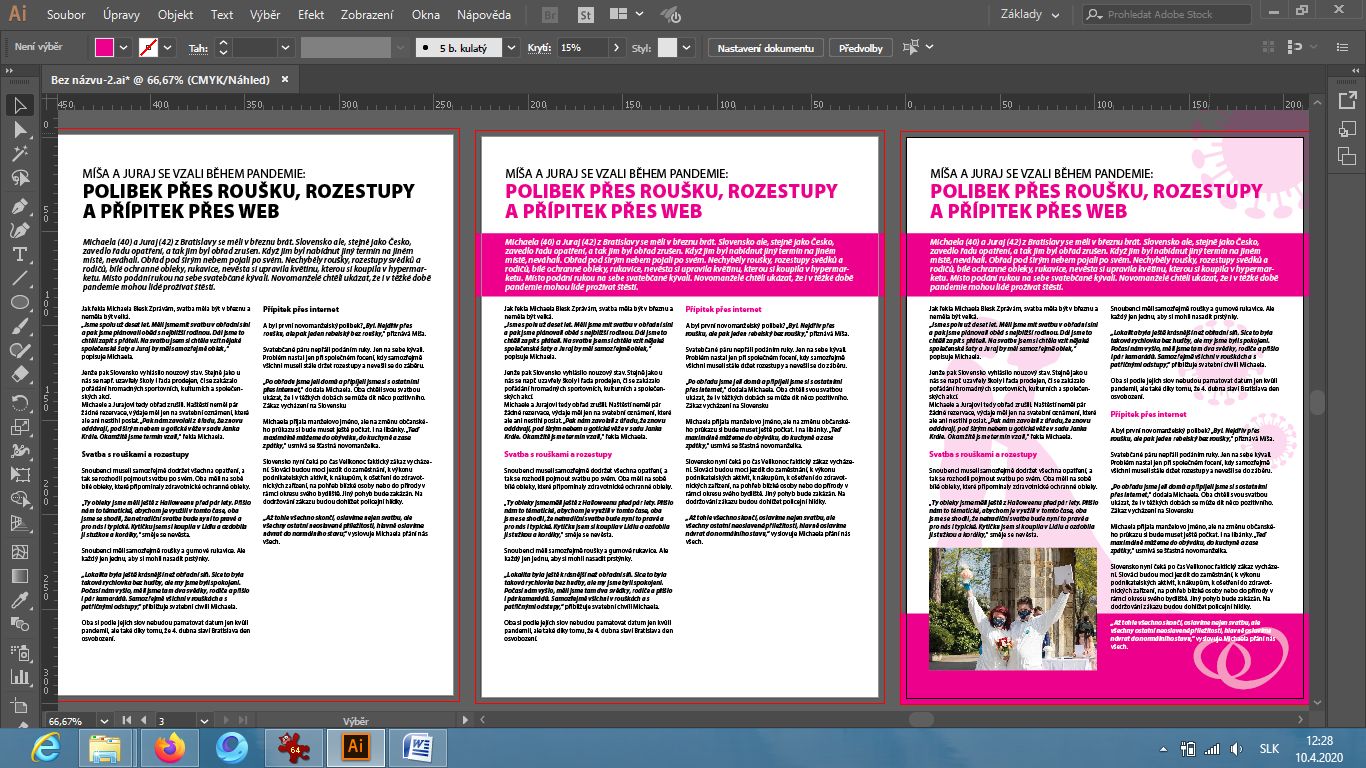The height and width of the screenshot is (768, 1366).
Task: Open Adobe Bridge via Br icon
Action: (549, 15)
